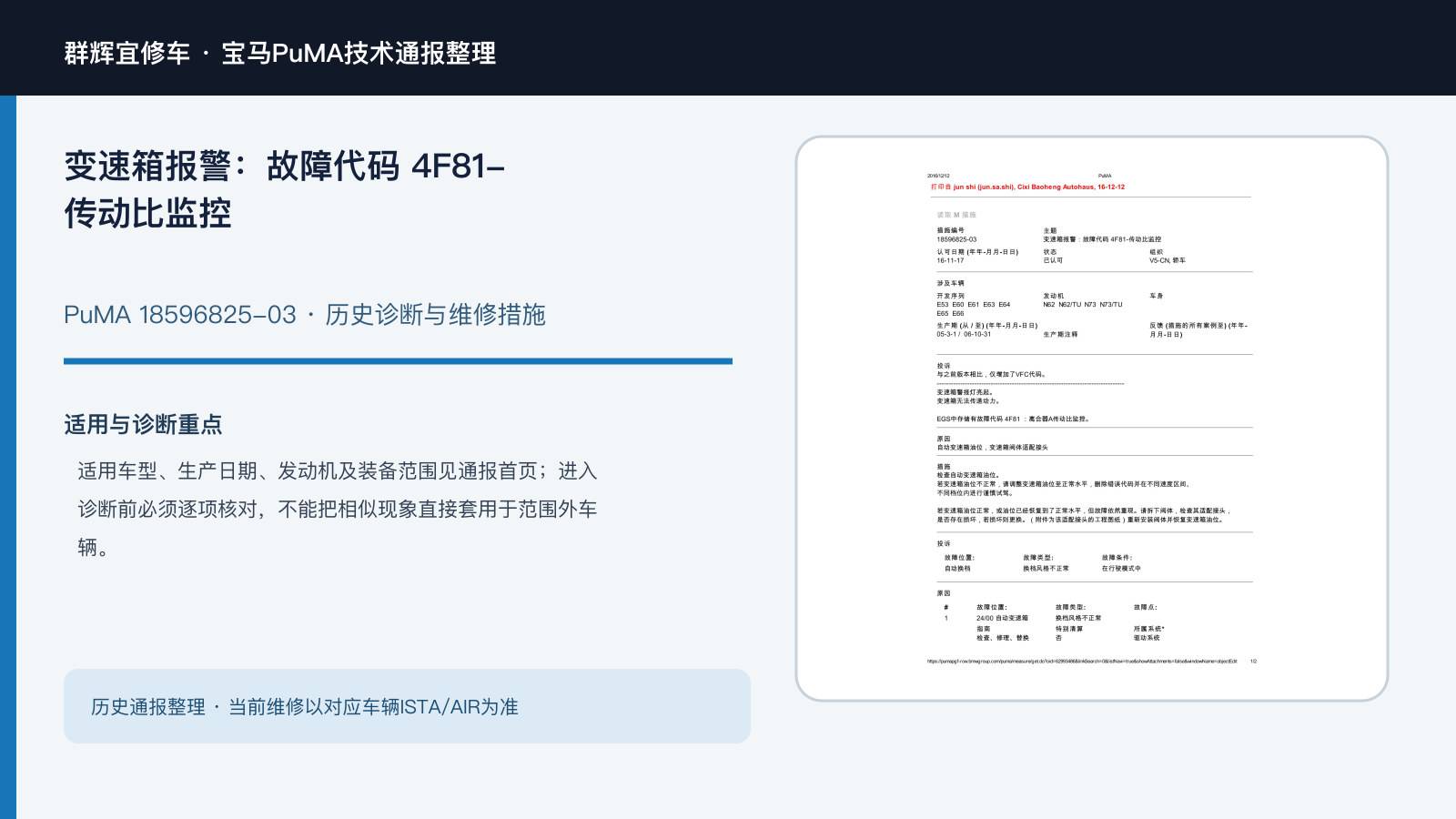1456x819 pixels.
Task: Click the blue vertical accent bar on left edge
Action: [8, 457]
